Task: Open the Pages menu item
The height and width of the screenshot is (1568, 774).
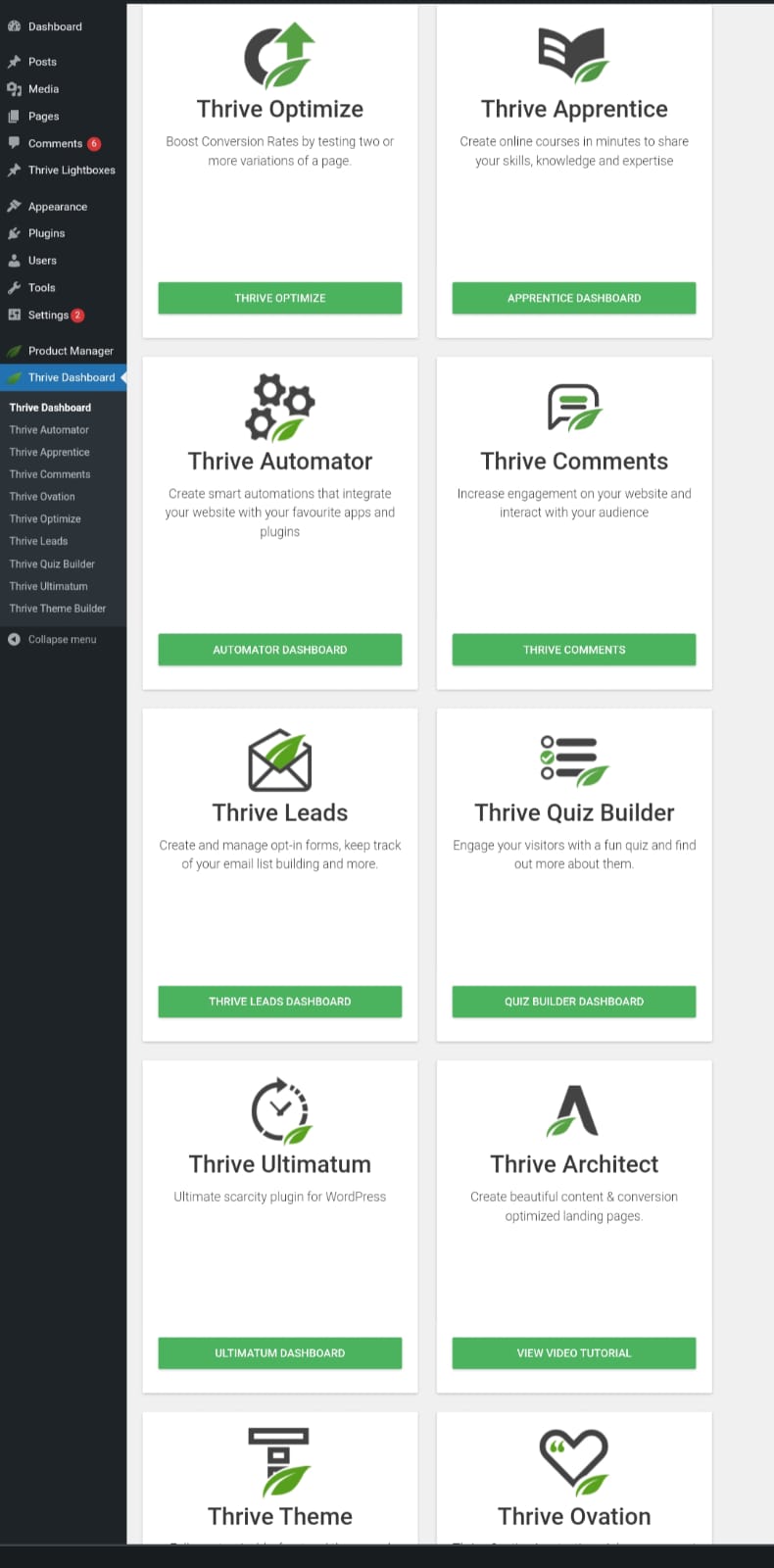Action: pyautogui.click(x=43, y=117)
